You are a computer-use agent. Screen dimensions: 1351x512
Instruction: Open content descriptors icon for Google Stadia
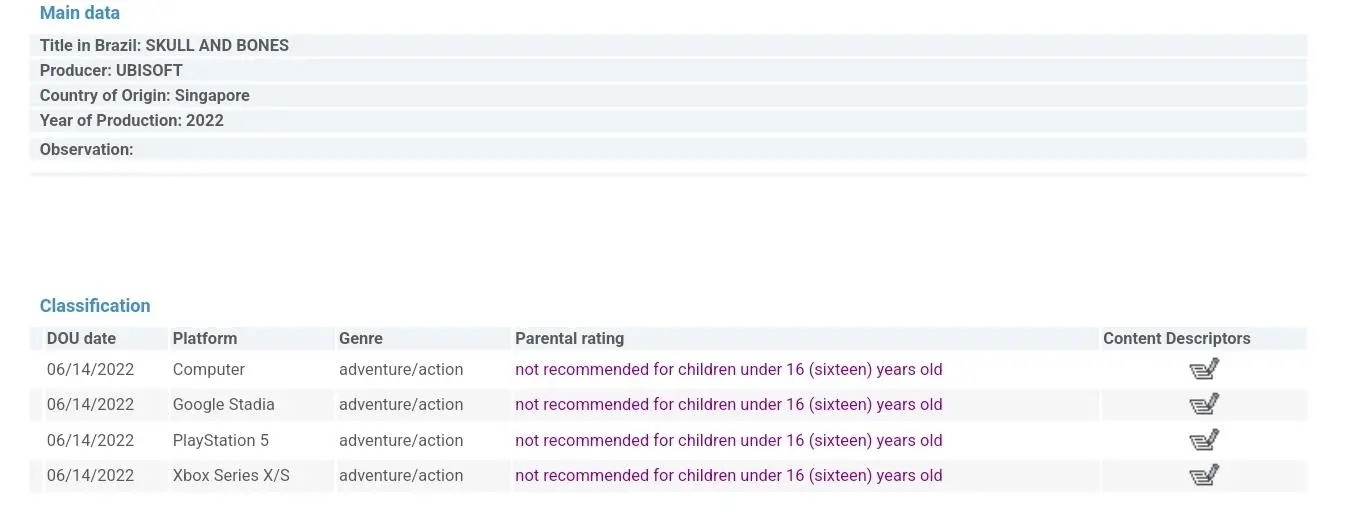1204,405
